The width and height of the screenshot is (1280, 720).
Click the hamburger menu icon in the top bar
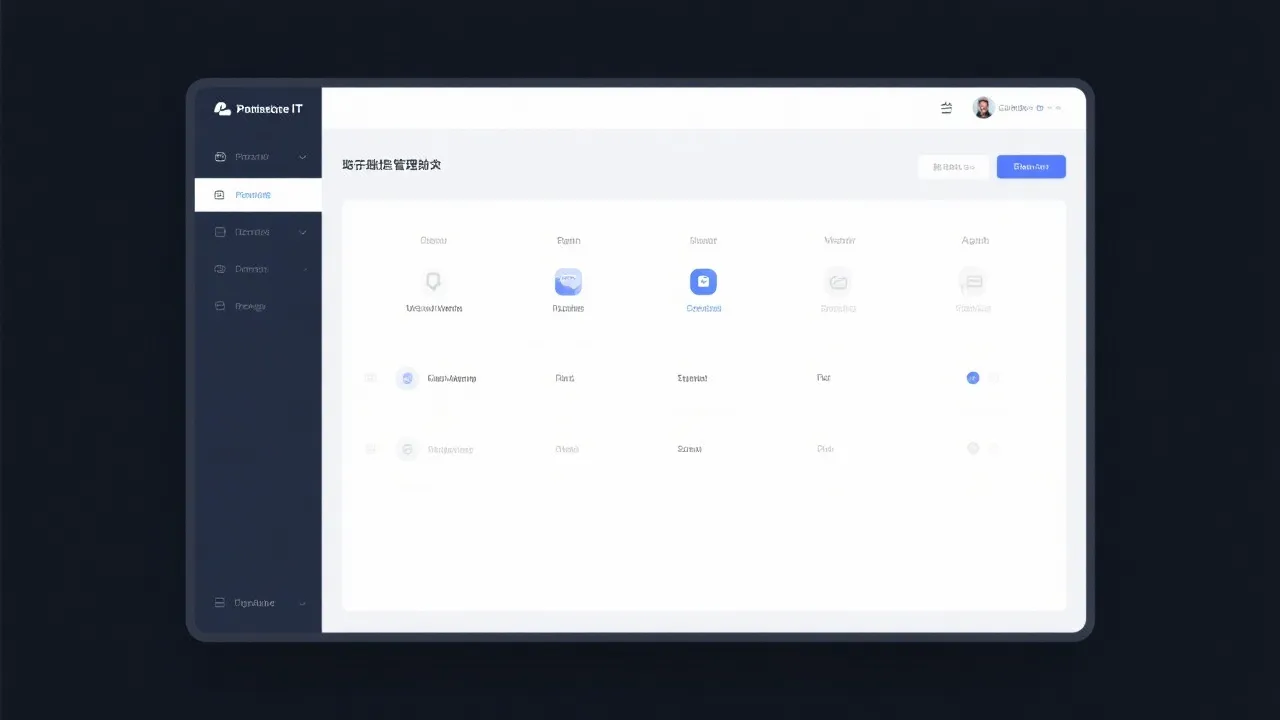tap(946, 108)
